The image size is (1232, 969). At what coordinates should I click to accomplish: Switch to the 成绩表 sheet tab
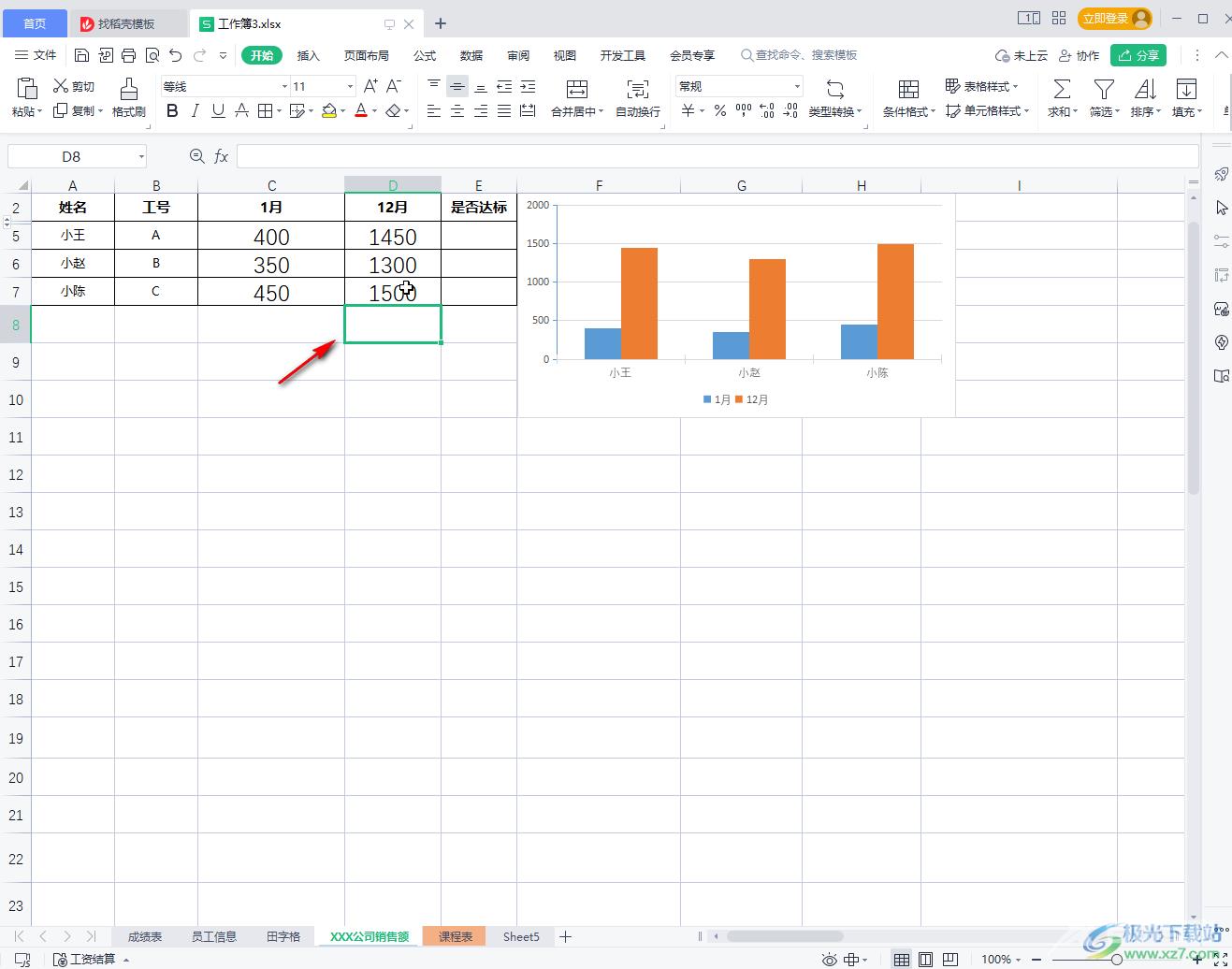(145, 936)
